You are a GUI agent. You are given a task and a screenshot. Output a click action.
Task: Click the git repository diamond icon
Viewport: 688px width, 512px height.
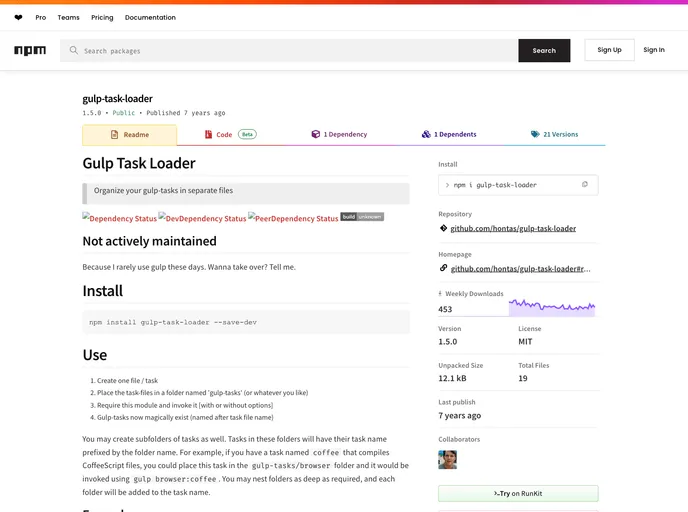tap(443, 228)
